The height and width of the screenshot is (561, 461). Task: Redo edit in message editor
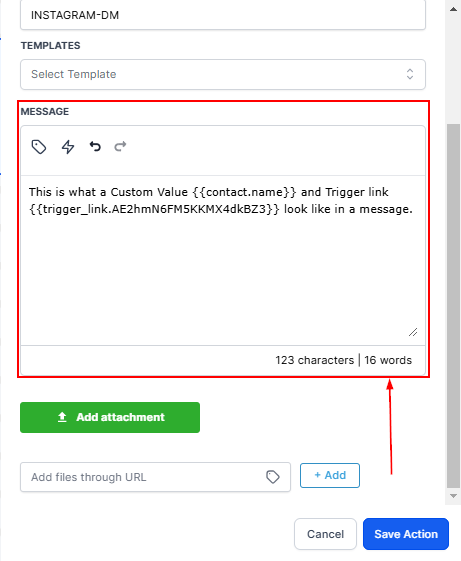pyautogui.click(x=120, y=146)
